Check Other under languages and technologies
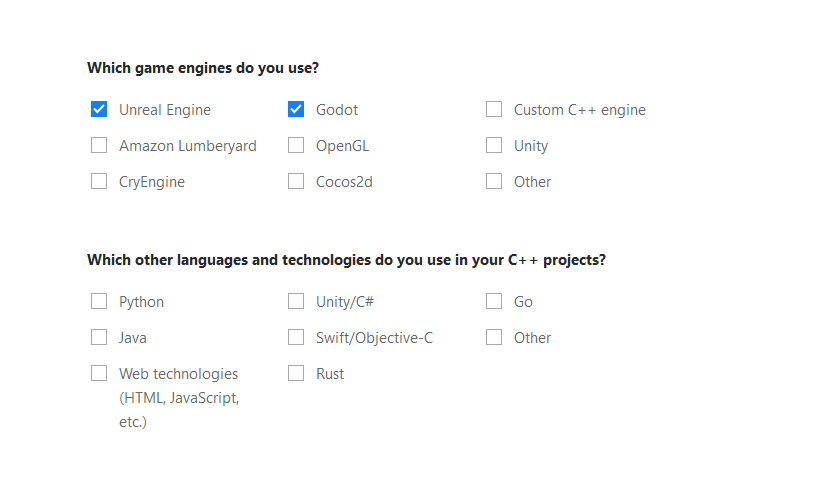Viewport: 818px width, 483px height. click(494, 338)
